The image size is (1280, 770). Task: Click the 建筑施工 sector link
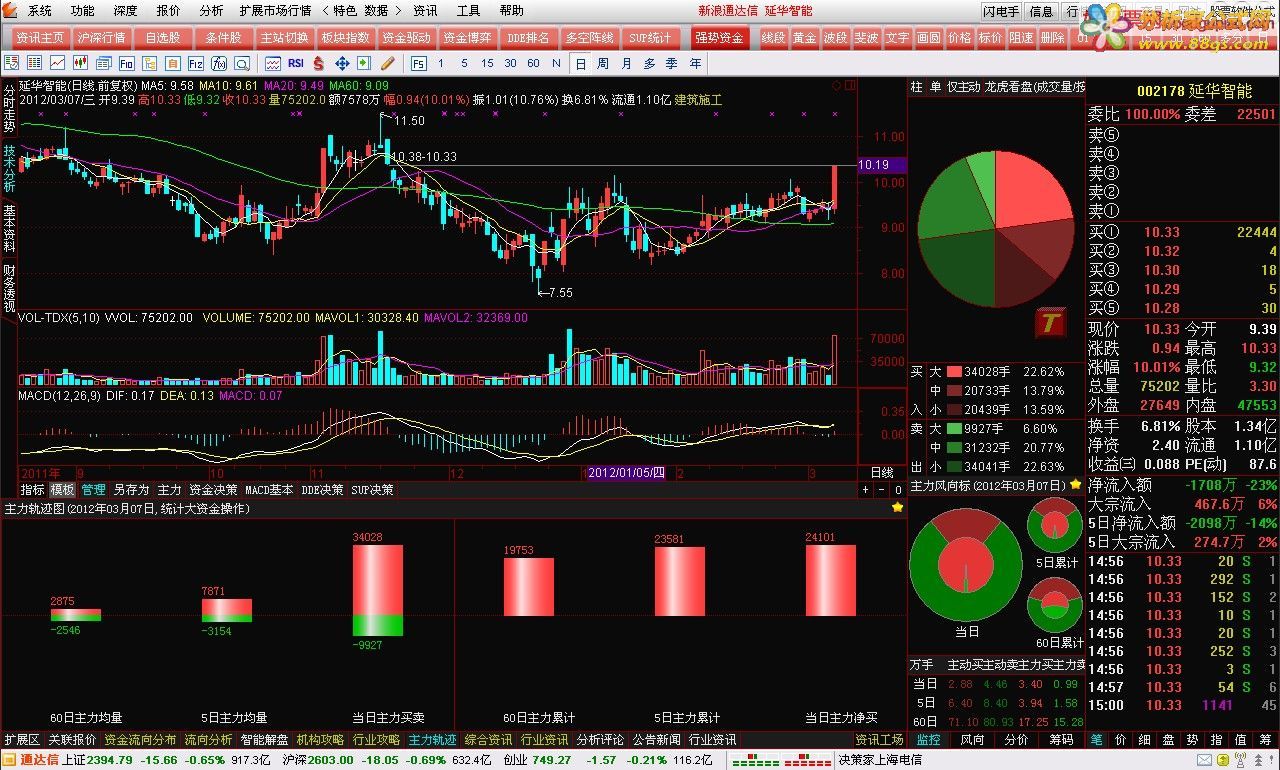pos(699,100)
